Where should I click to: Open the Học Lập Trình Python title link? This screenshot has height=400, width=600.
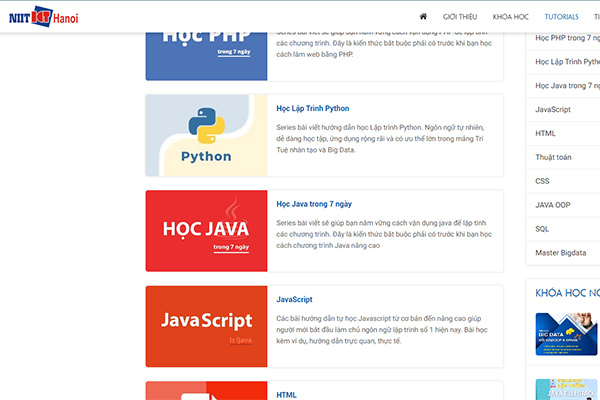pos(313,108)
